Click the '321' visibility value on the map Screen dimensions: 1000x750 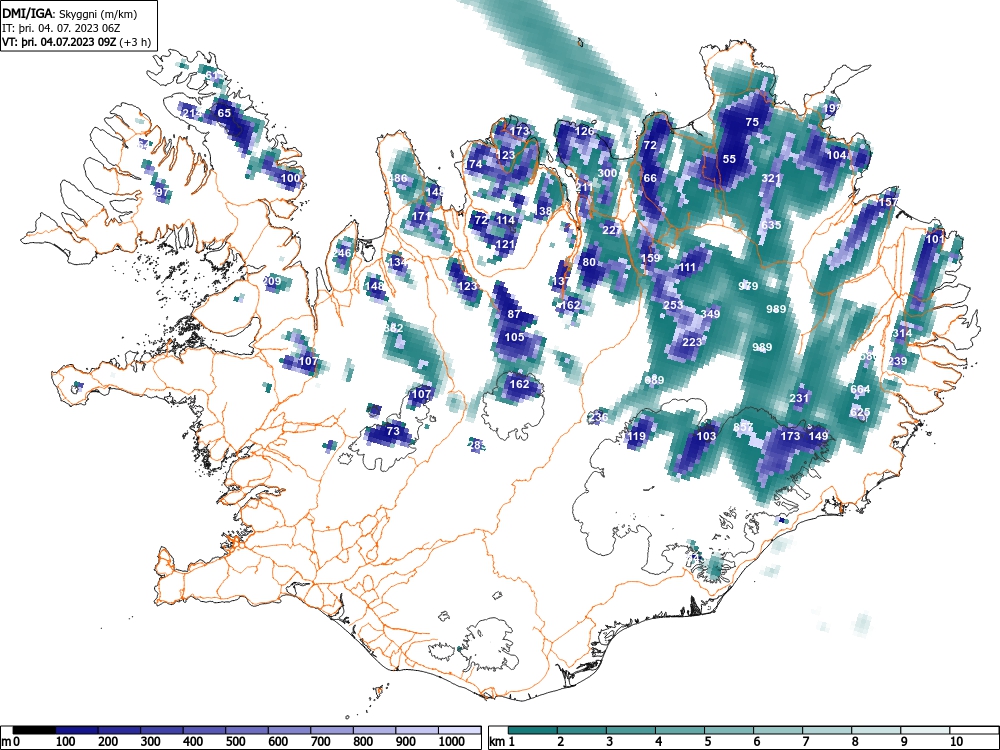pos(771,178)
